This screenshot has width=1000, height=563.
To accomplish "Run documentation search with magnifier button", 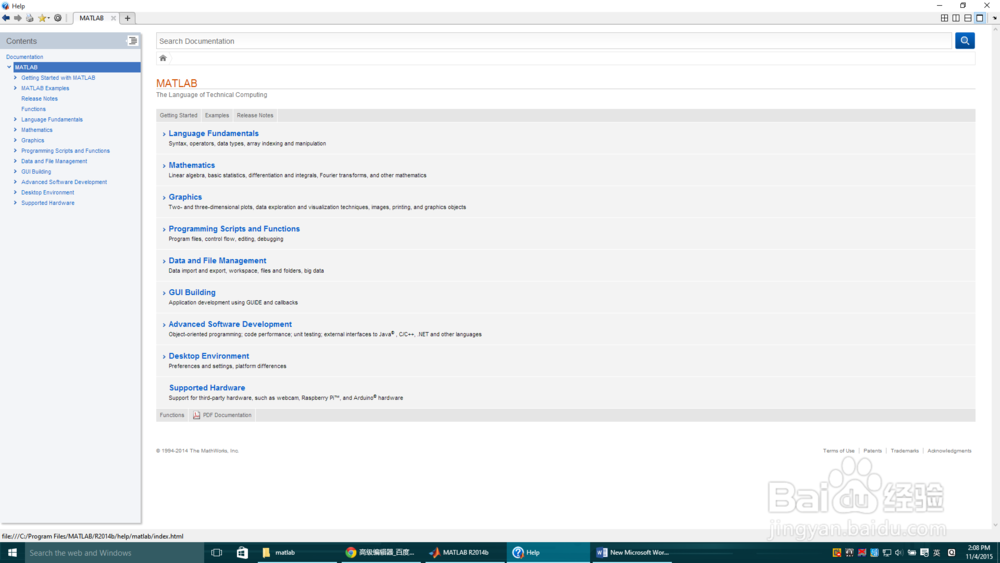I will tap(964, 41).
